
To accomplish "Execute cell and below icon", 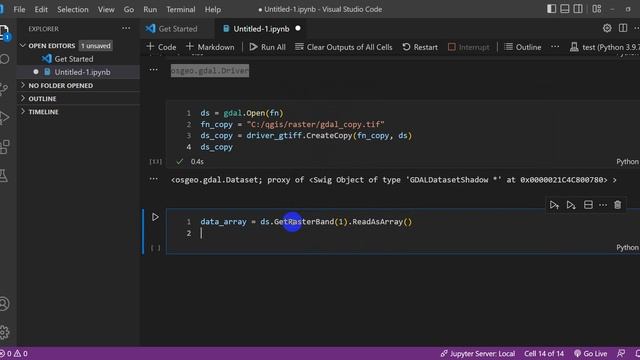I will tap(571, 205).
